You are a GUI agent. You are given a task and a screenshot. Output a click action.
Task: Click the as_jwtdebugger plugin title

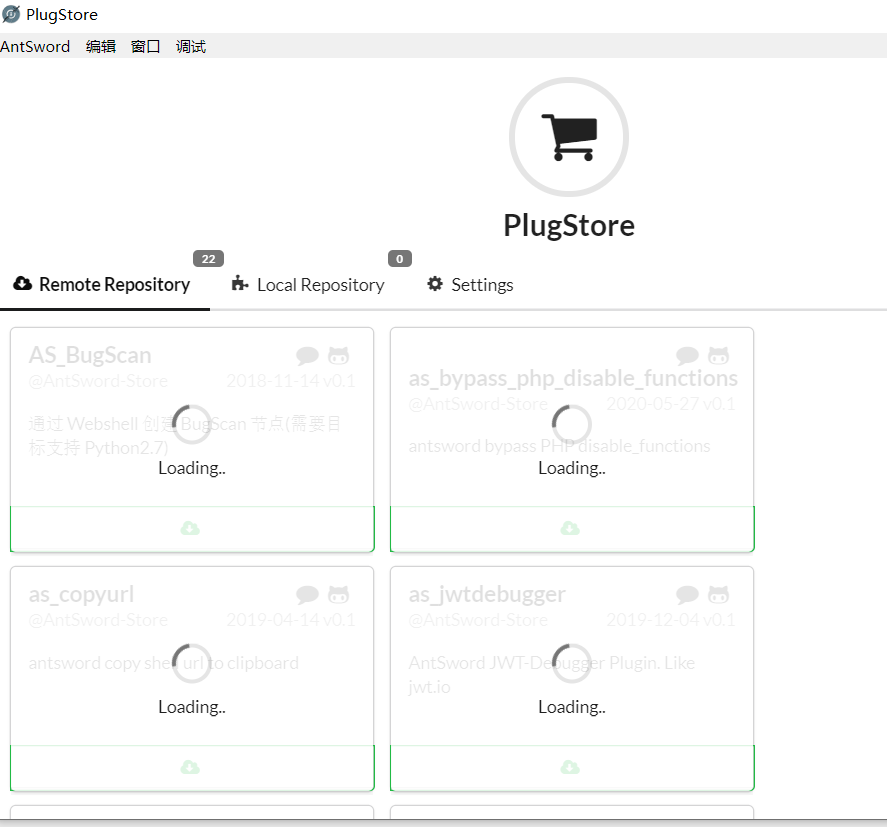[487, 595]
